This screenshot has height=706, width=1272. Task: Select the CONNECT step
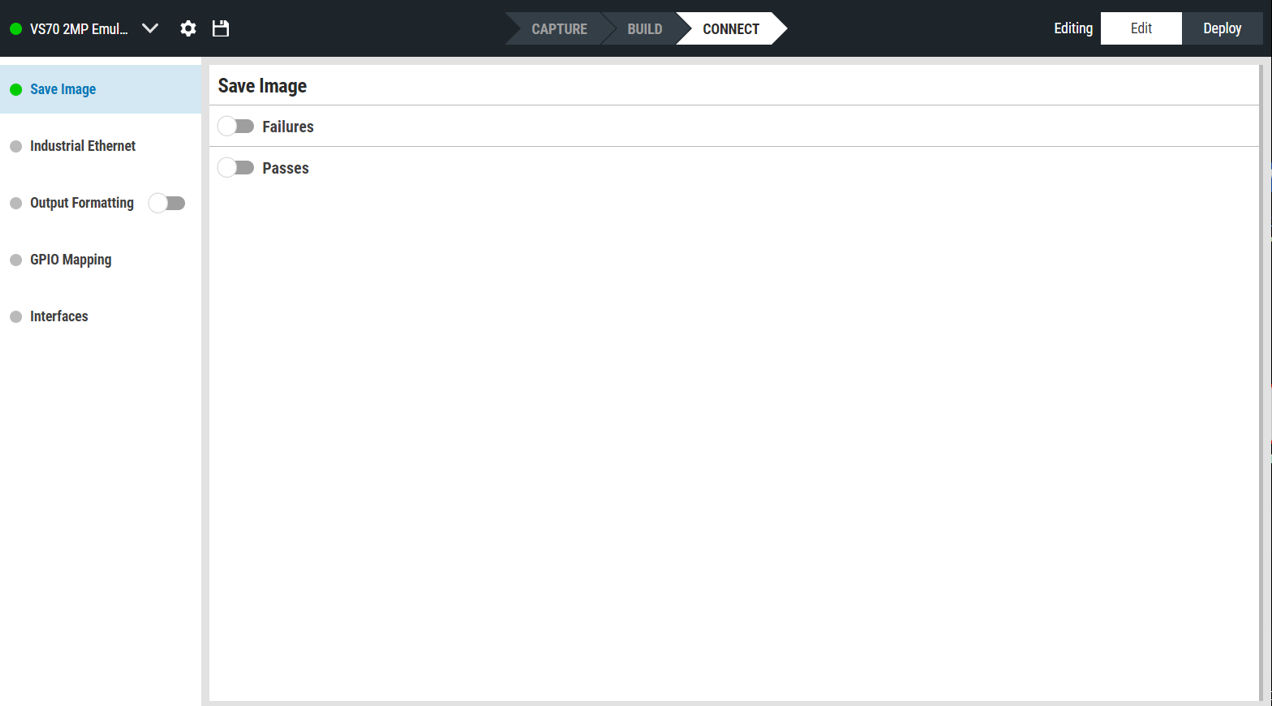point(731,29)
